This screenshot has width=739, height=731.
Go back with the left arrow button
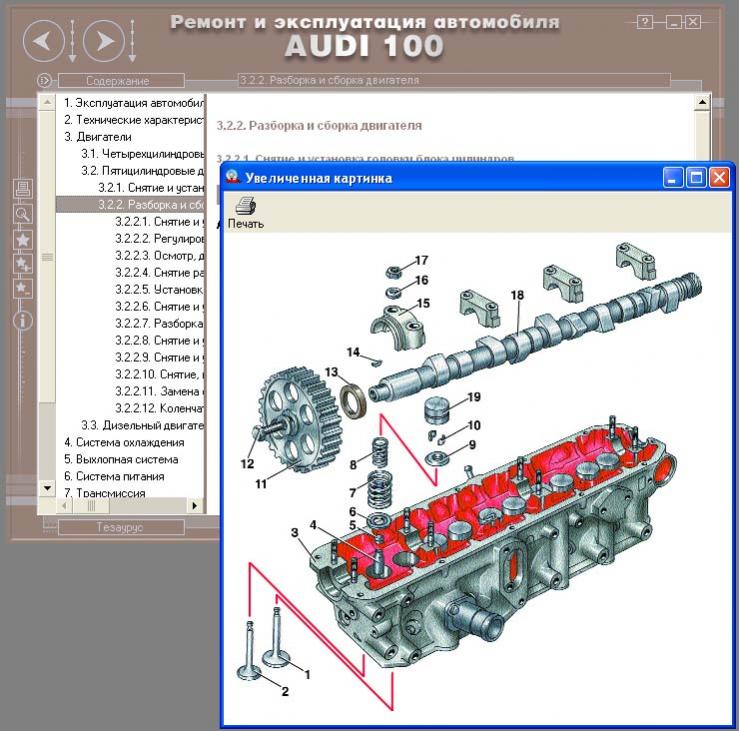43,41
